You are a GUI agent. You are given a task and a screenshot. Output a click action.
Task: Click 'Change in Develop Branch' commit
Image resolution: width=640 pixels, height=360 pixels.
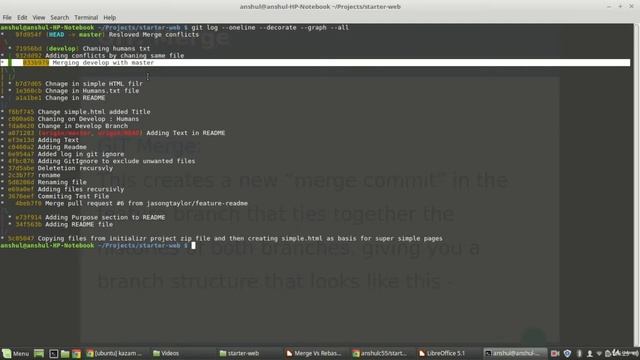coord(82,126)
